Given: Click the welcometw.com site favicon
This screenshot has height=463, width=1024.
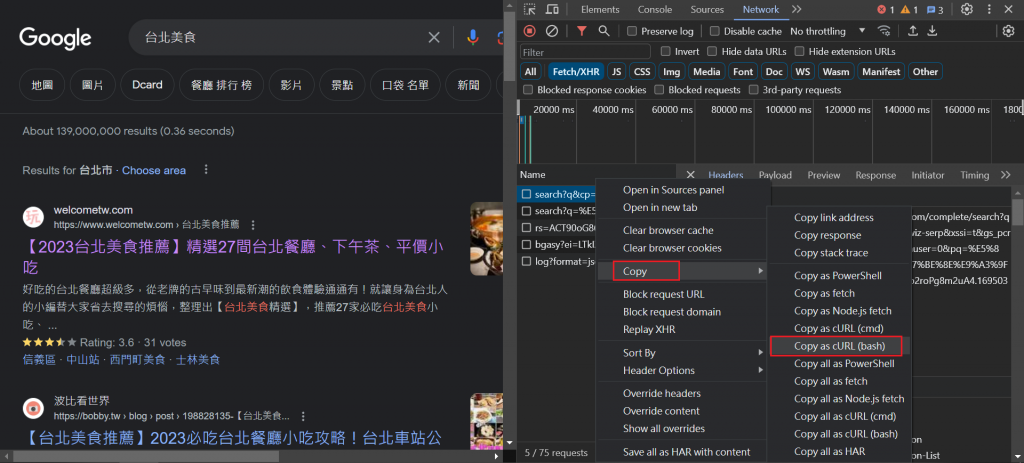Looking at the screenshot, I should click(x=33, y=217).
